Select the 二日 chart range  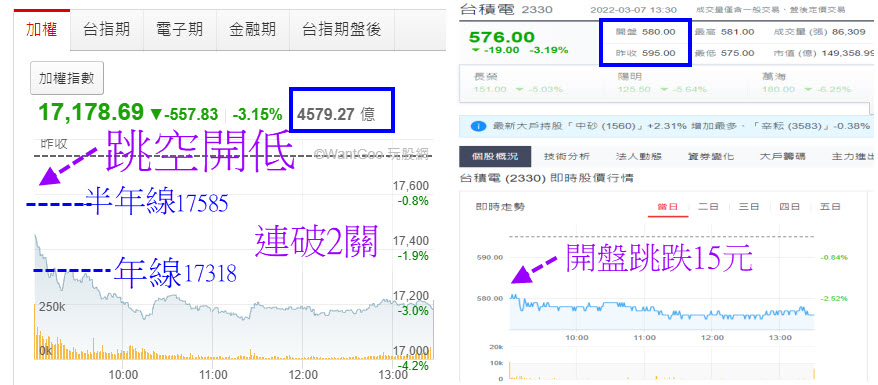tap(708, 207)
